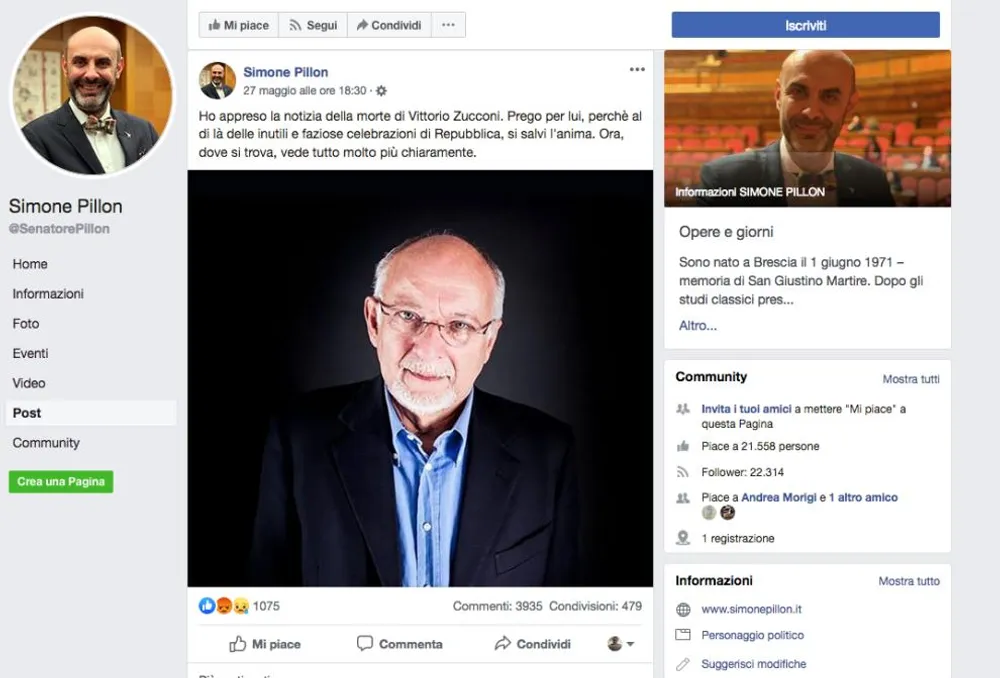
Task: Click the Simone Pillon profile picture thumbnail
Action: 217,80
